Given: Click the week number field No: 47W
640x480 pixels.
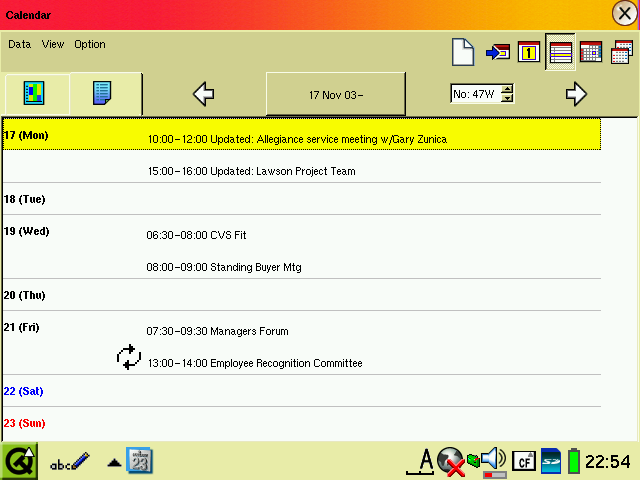Looking at the screenshot, I should click(x=476, y=94).
